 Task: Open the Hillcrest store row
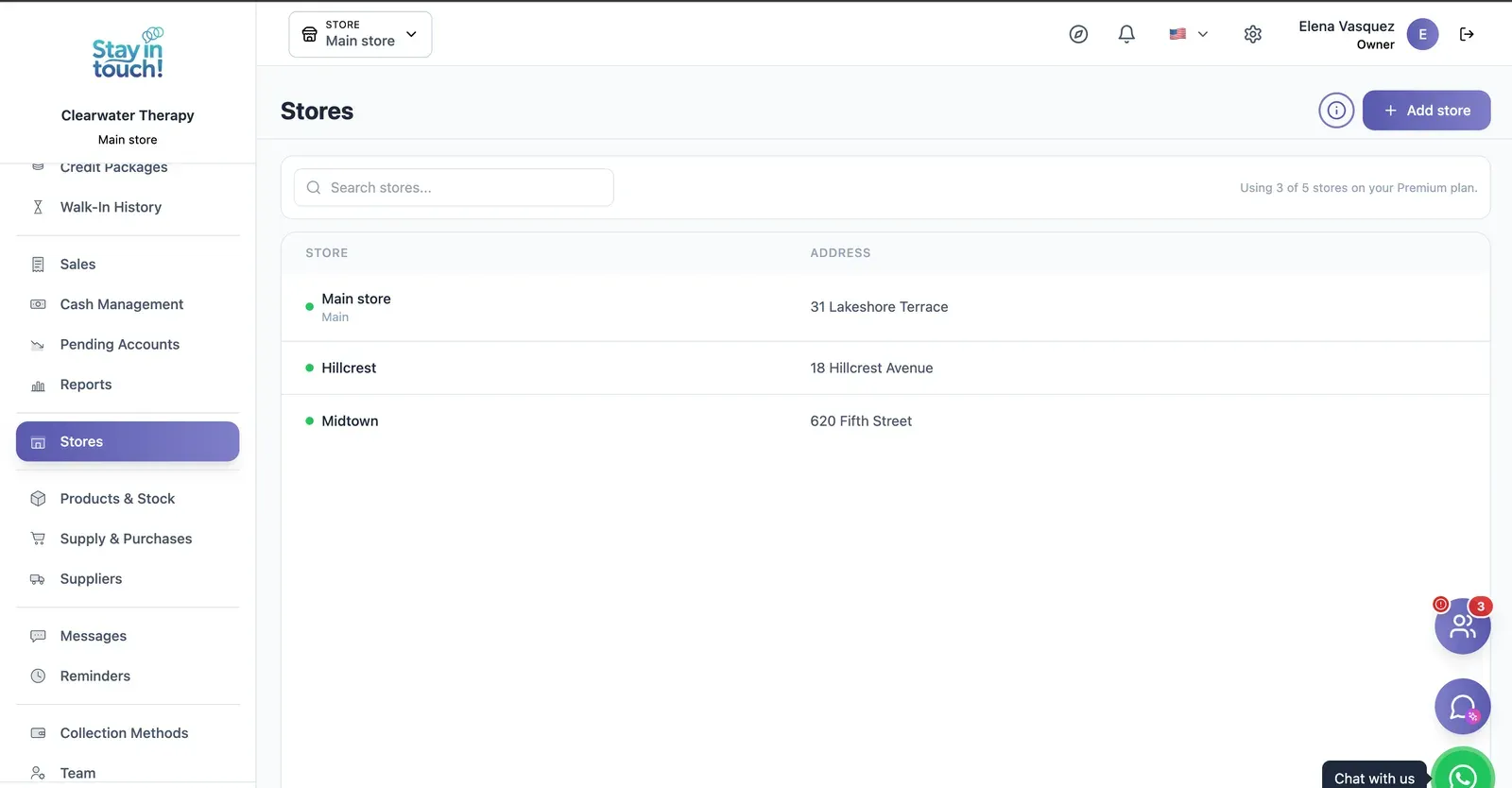(x=885, y=368)
